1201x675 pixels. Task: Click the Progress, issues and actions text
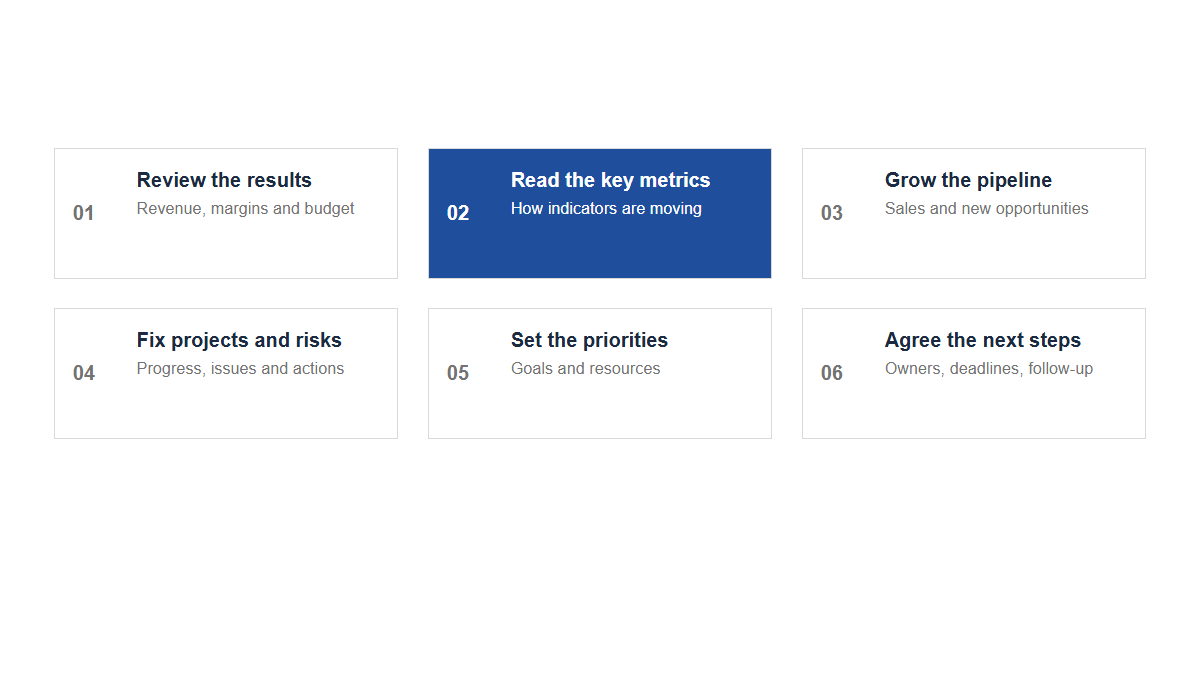coord(240,369)
